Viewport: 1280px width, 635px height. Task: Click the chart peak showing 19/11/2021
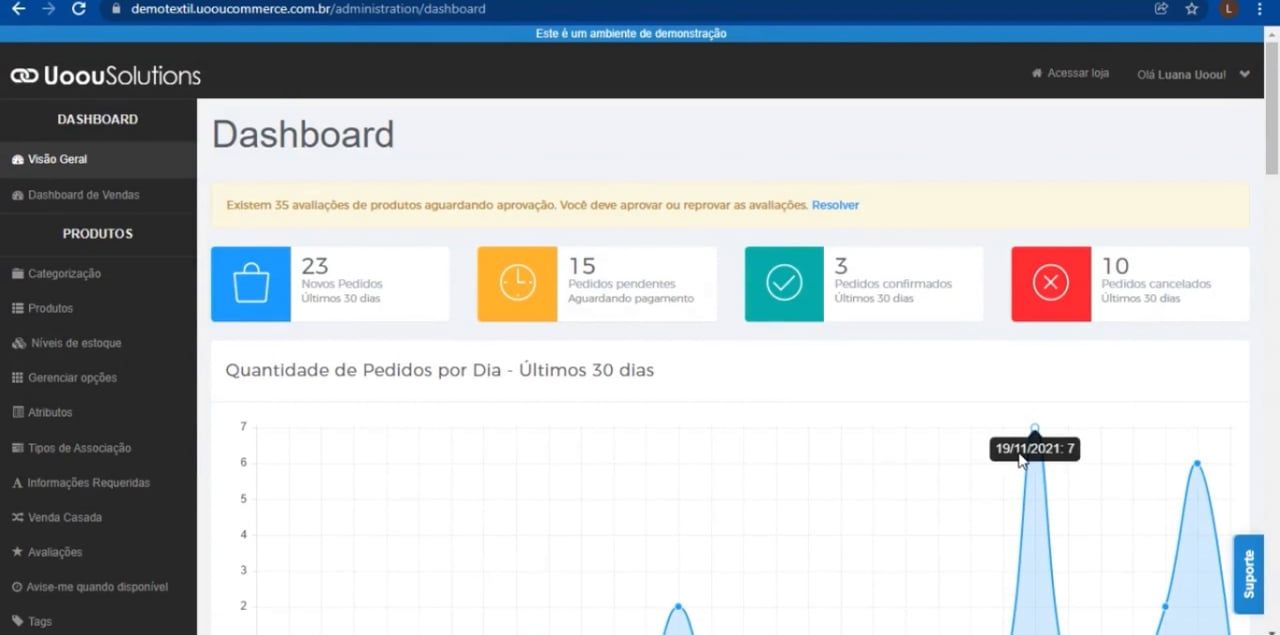point(1035,427)
